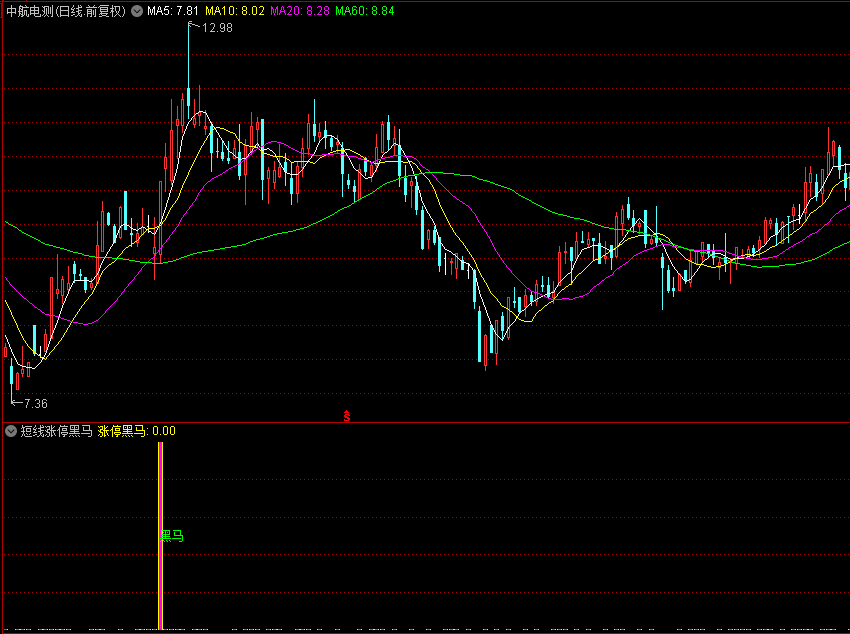The height and width of the screenshot is (634, 850).
Task: Click the 12.98 high price label
Action: (x=217, y=28)
